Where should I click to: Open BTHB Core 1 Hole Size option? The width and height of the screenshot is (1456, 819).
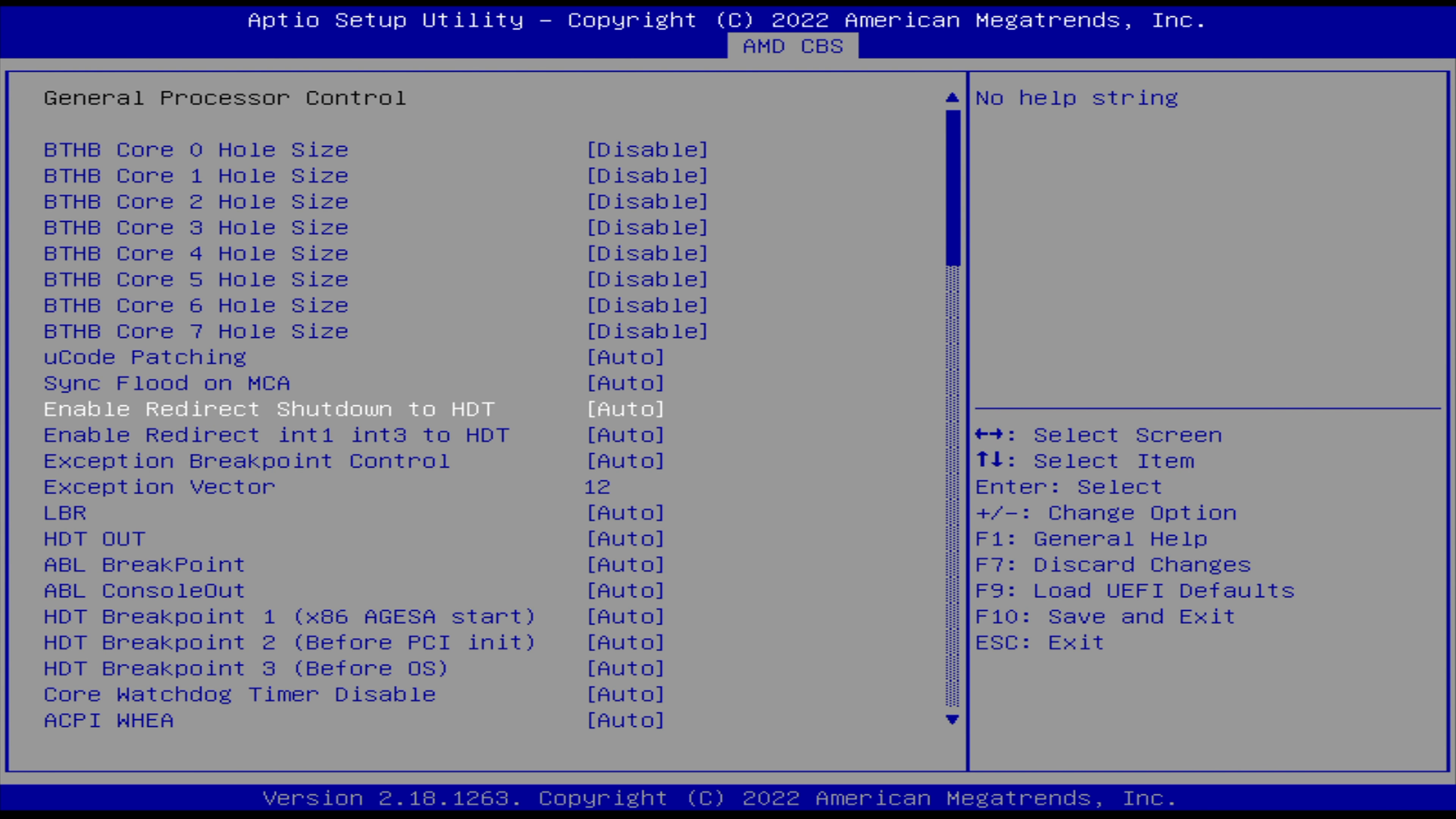point(647,176)
